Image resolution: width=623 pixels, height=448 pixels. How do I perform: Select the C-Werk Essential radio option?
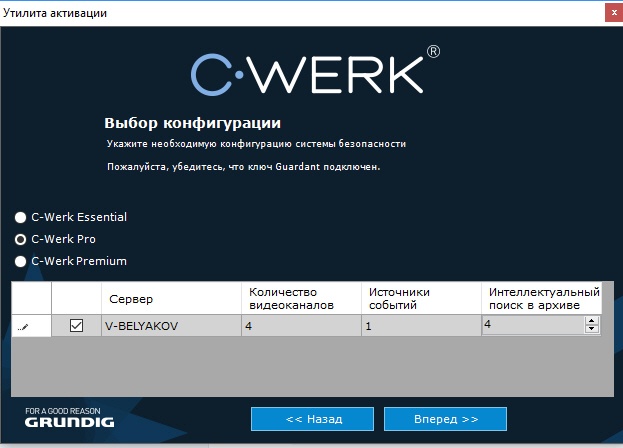click(x=20, y=217)
